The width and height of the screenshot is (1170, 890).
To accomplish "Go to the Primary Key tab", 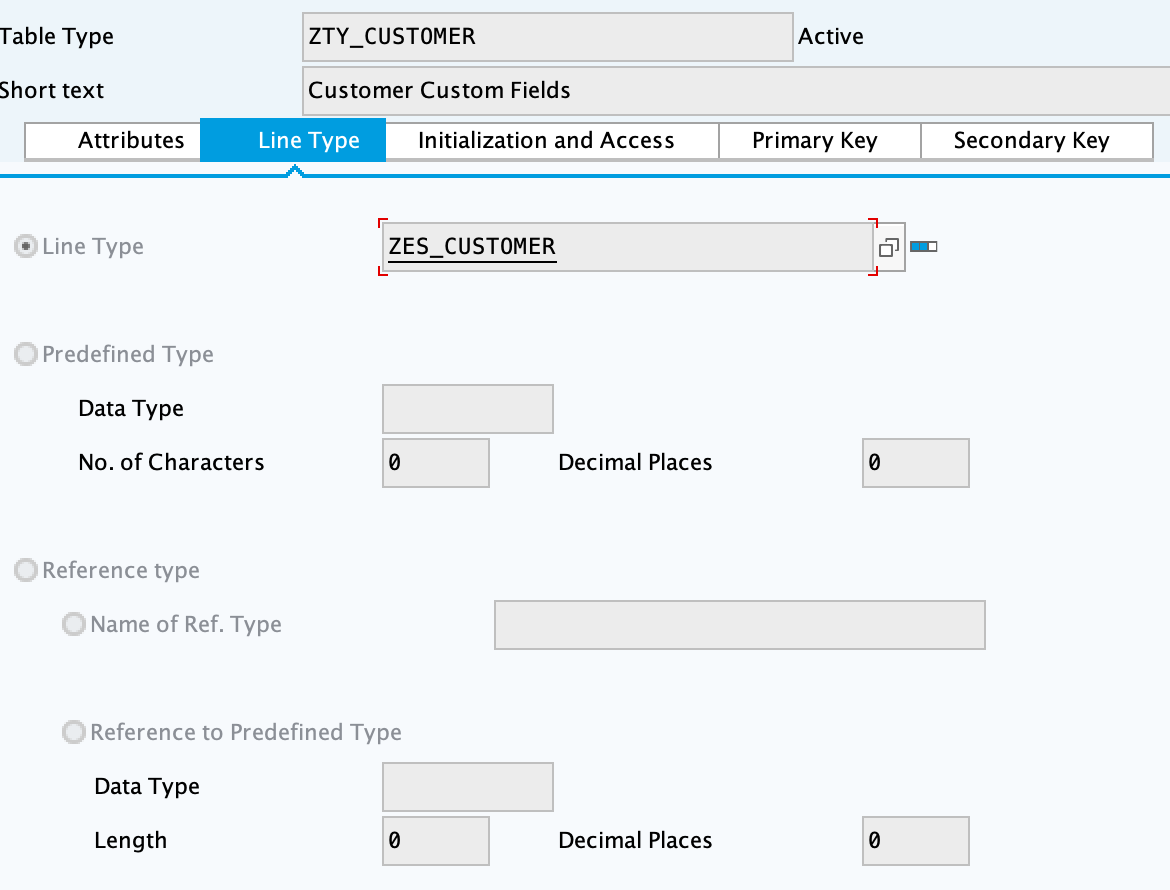I will coord(814,141).
